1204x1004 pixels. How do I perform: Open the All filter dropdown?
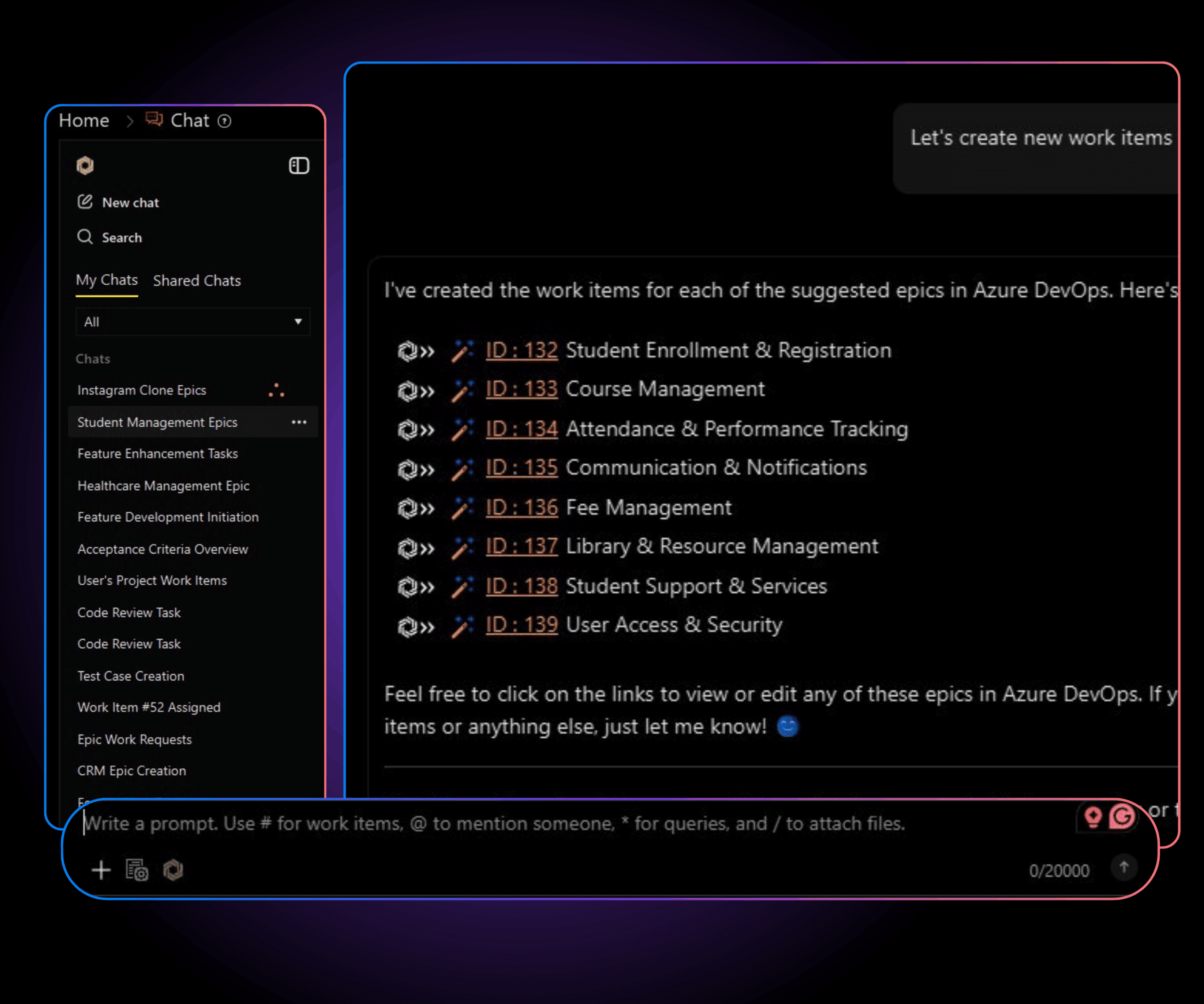tap(193, 322)
